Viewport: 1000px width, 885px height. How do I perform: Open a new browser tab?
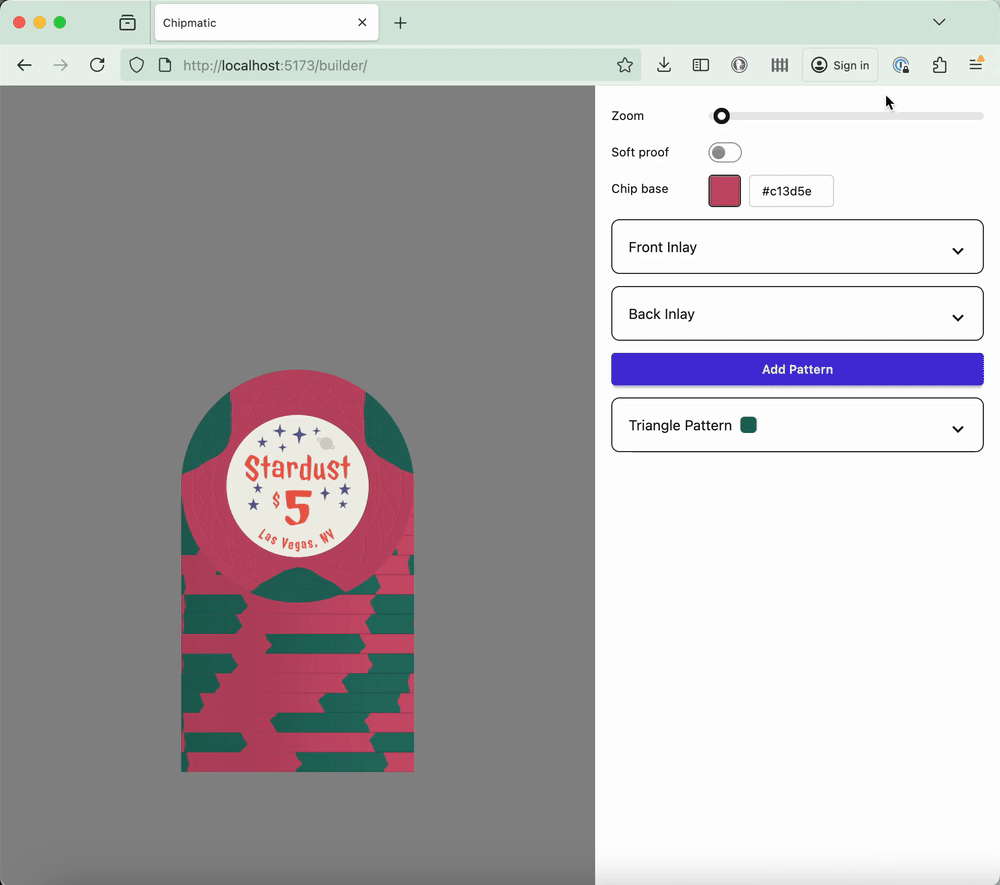401,23
